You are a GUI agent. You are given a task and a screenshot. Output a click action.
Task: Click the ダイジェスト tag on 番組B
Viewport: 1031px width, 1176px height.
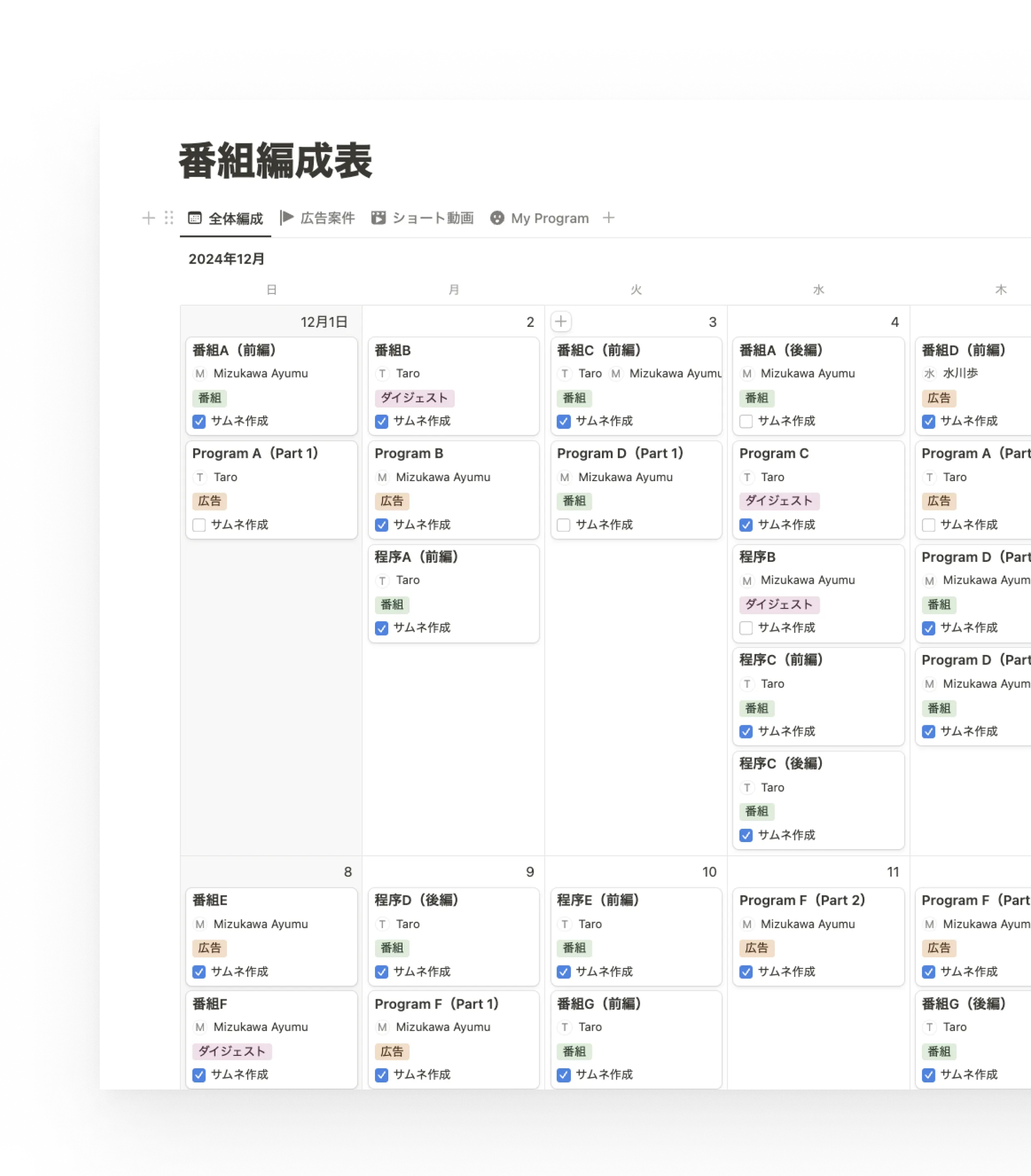414,398
